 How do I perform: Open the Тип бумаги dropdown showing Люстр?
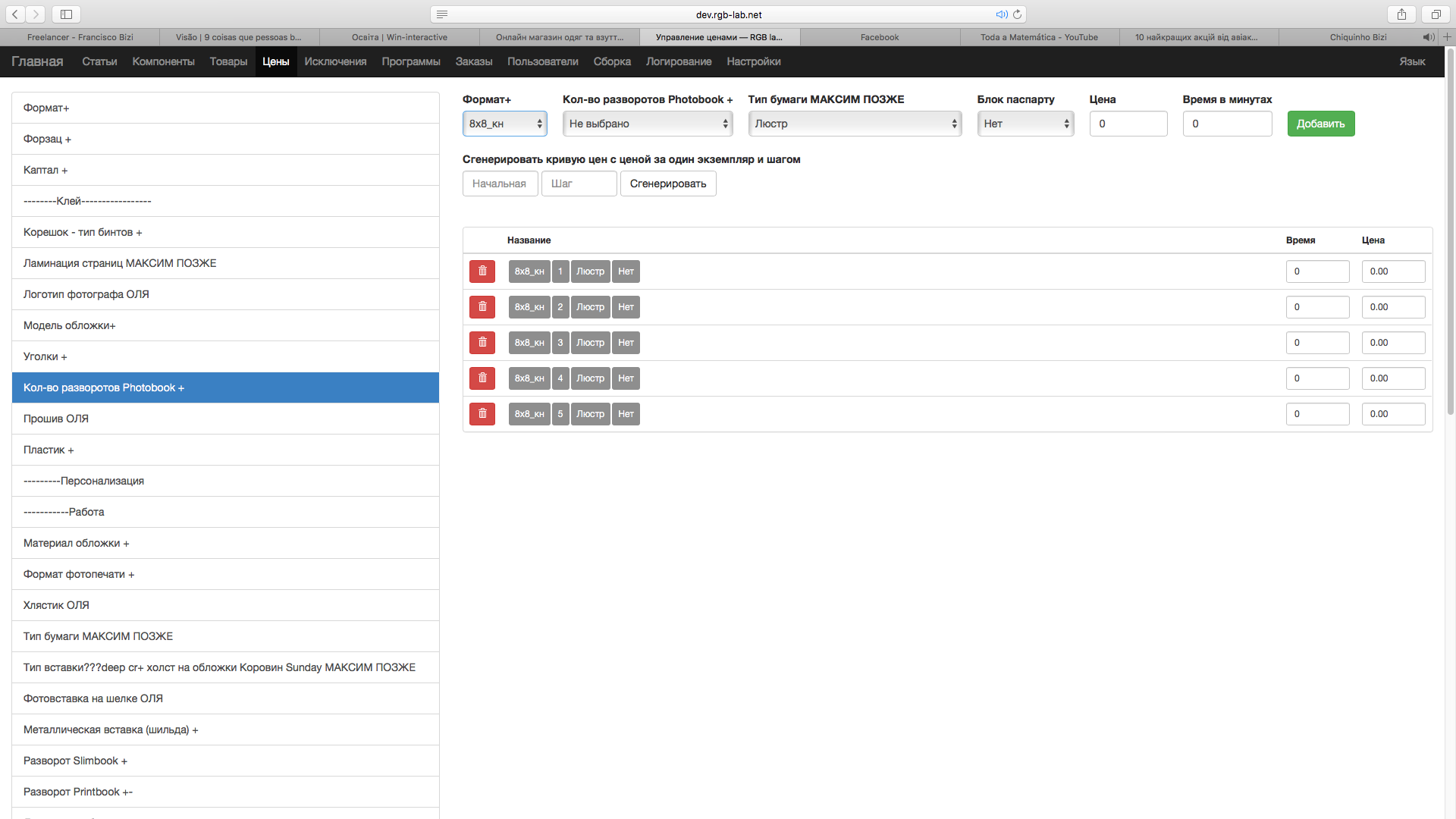point(855,124)
